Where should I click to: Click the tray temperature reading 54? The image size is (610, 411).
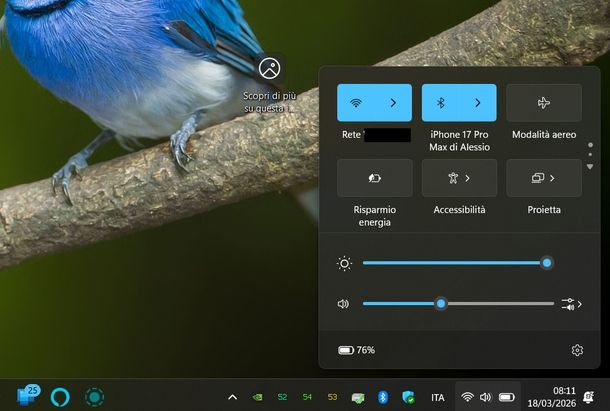pyautogui.click(x=307, y=397)
